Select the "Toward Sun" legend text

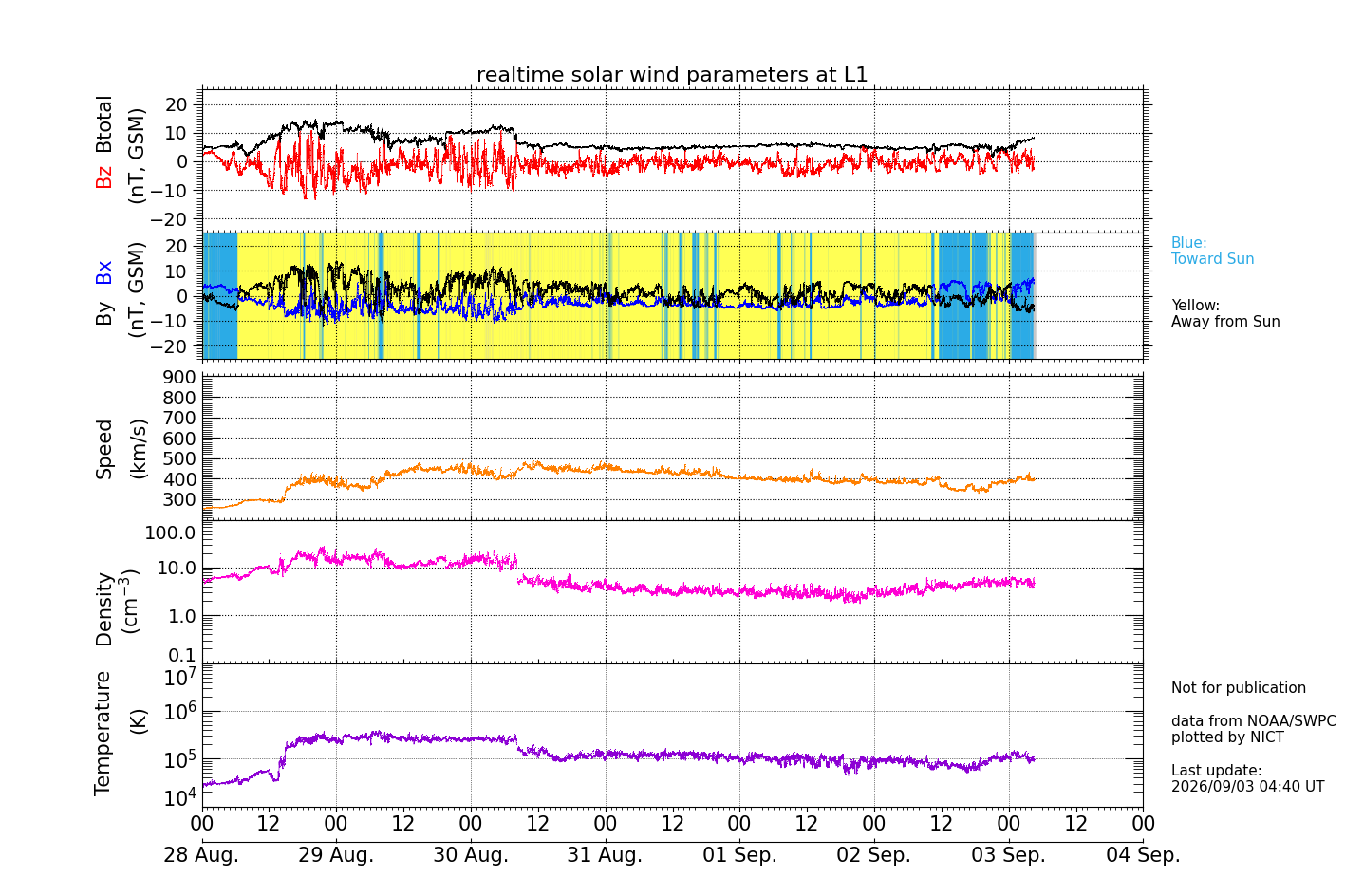[1212, 259]
